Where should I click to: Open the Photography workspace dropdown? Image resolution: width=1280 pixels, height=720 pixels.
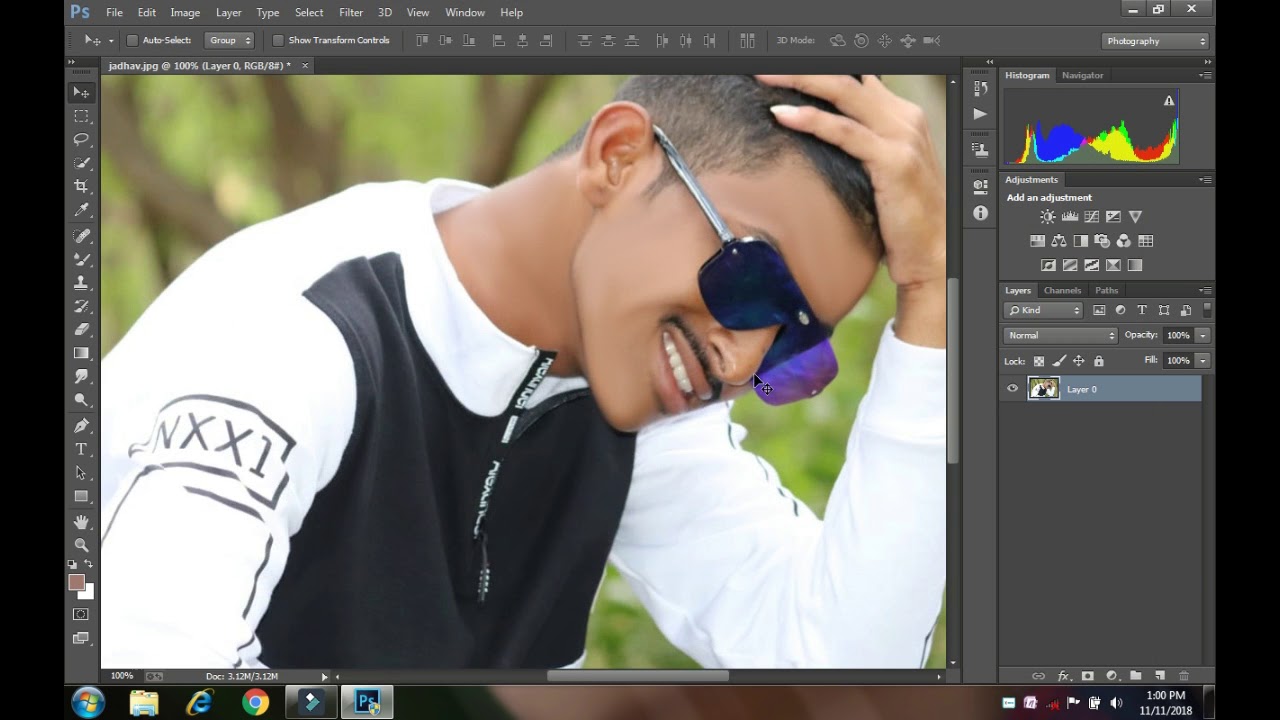[1156, 41]
